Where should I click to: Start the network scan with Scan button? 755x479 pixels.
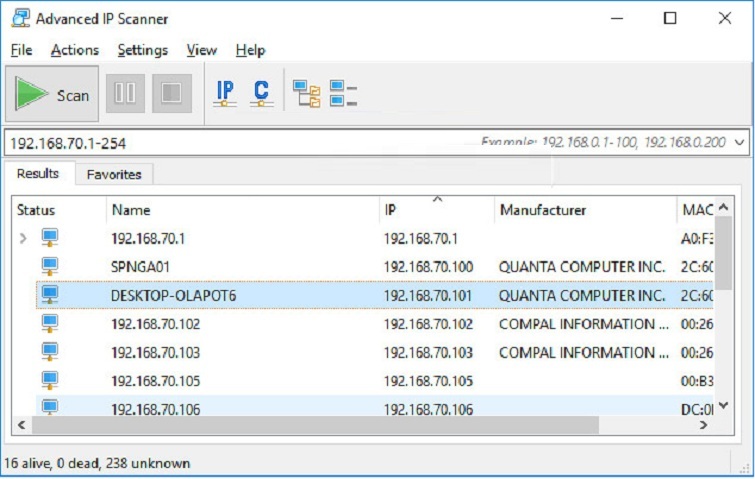(x=53, y=95)
